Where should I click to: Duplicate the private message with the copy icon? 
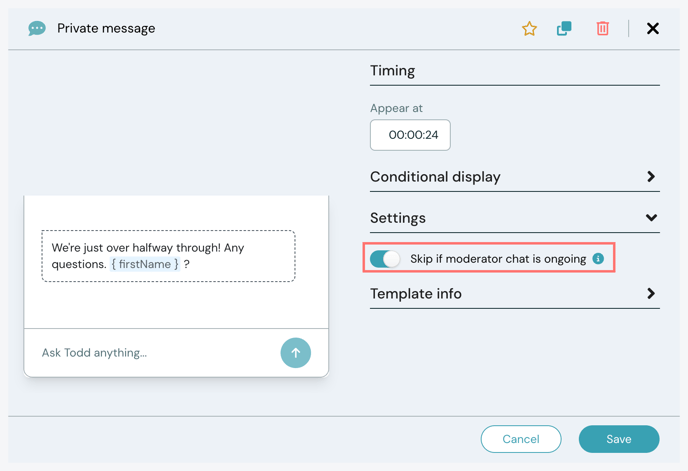tap(564, 29)
